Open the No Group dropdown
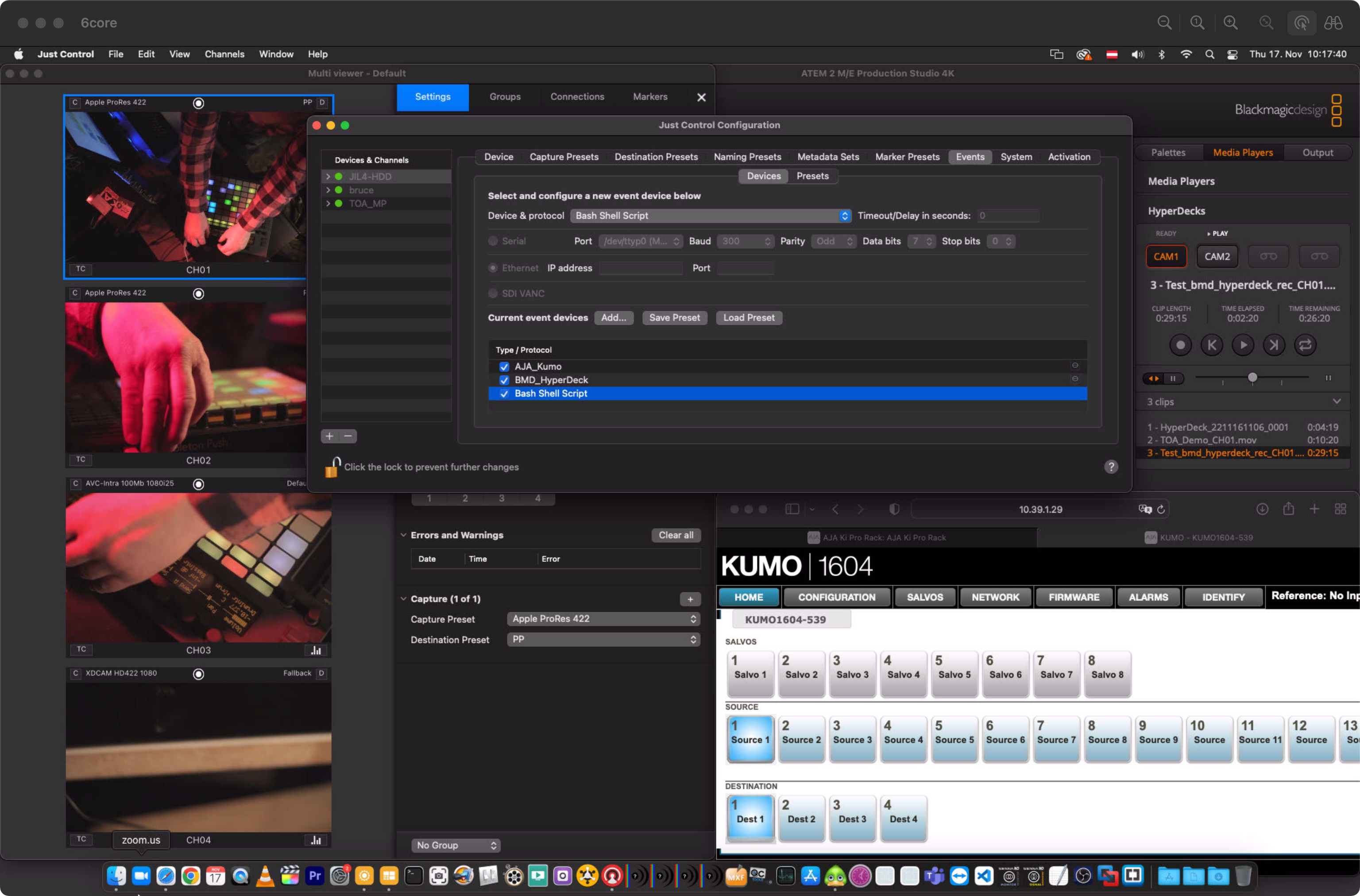 click(x=456, y=845)
